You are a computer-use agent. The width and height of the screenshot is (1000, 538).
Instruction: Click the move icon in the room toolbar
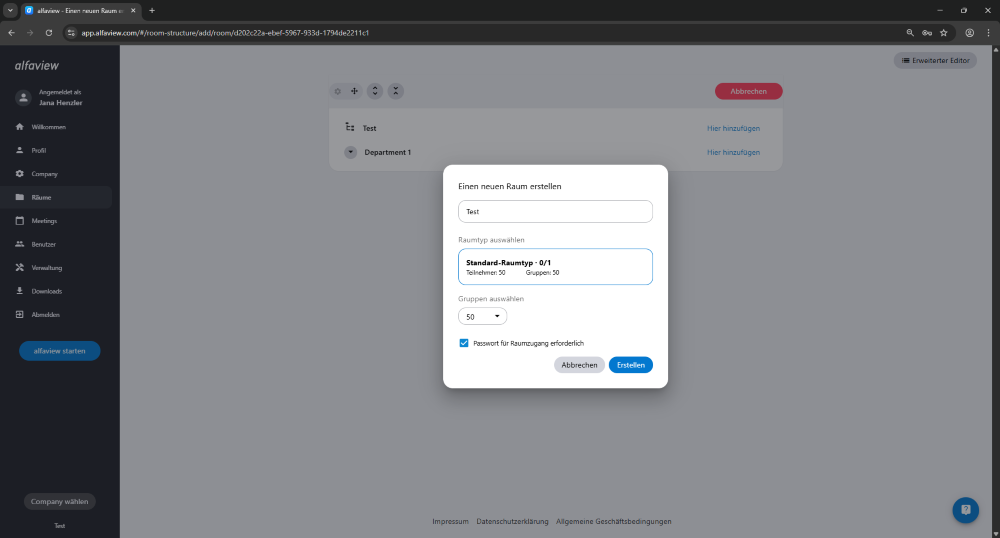tap(355, 91)
